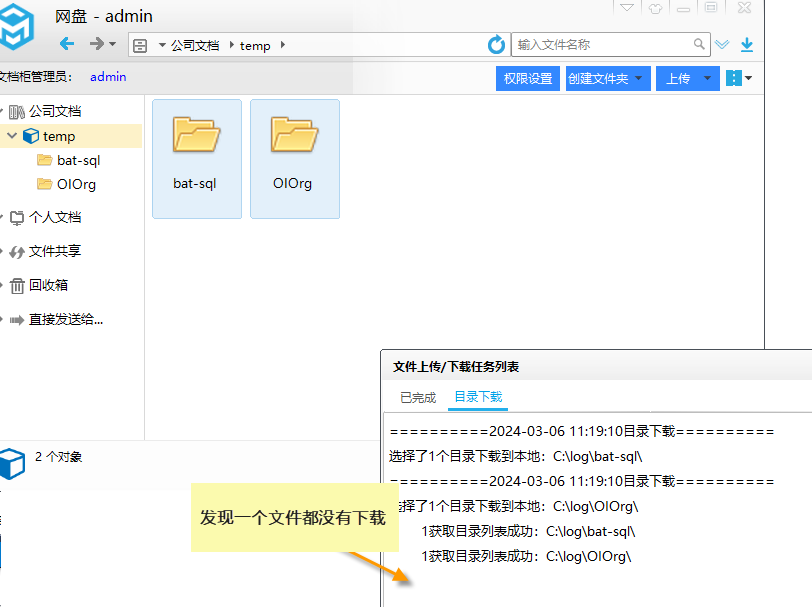Open 回收站 recycle bin in sidebar
Viewport: 812px width, 607px height.
pyautogui.click(x=48, y=285)
